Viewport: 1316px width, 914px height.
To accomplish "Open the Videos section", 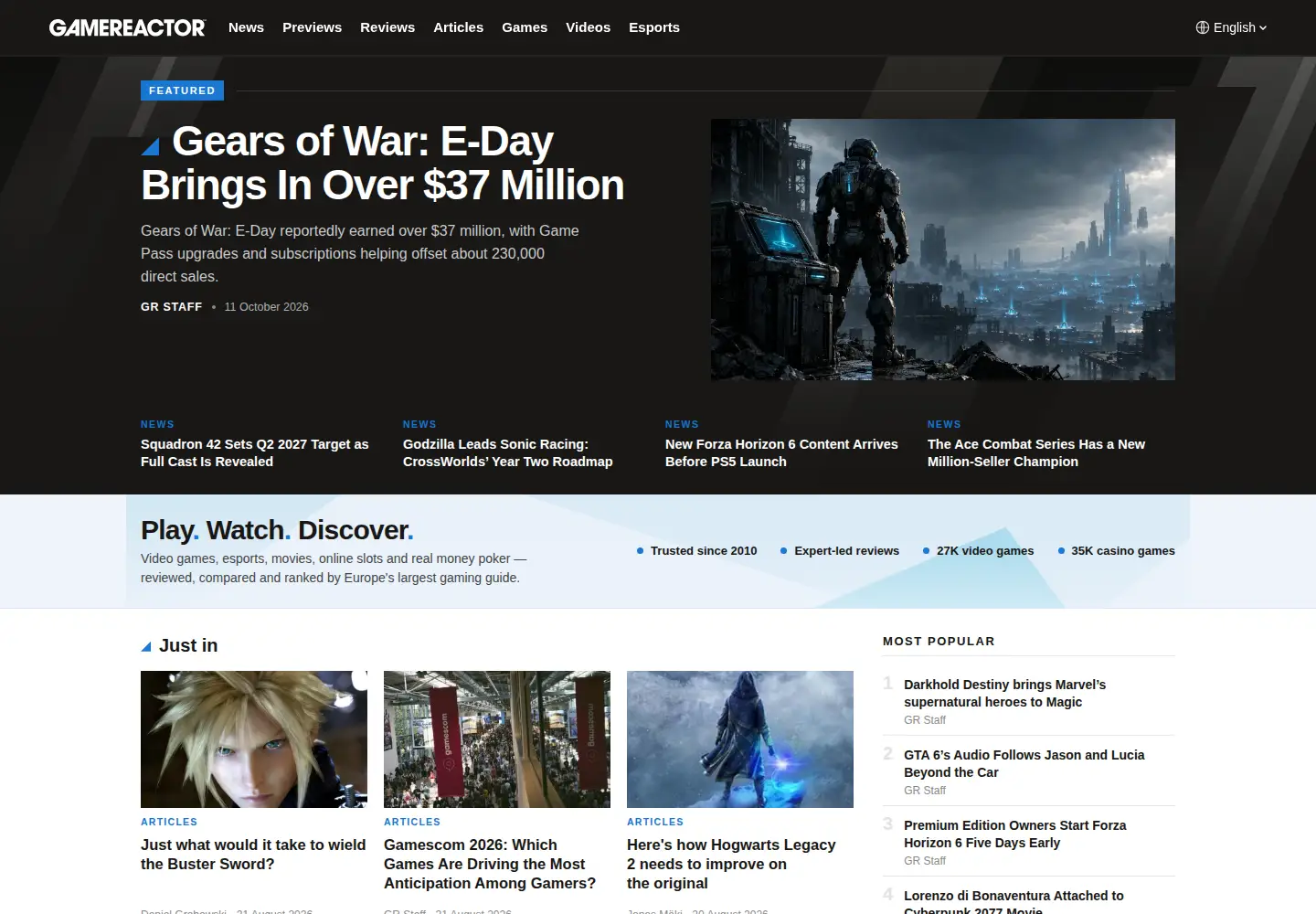I will pyautogui.click(x=588, y=27).
